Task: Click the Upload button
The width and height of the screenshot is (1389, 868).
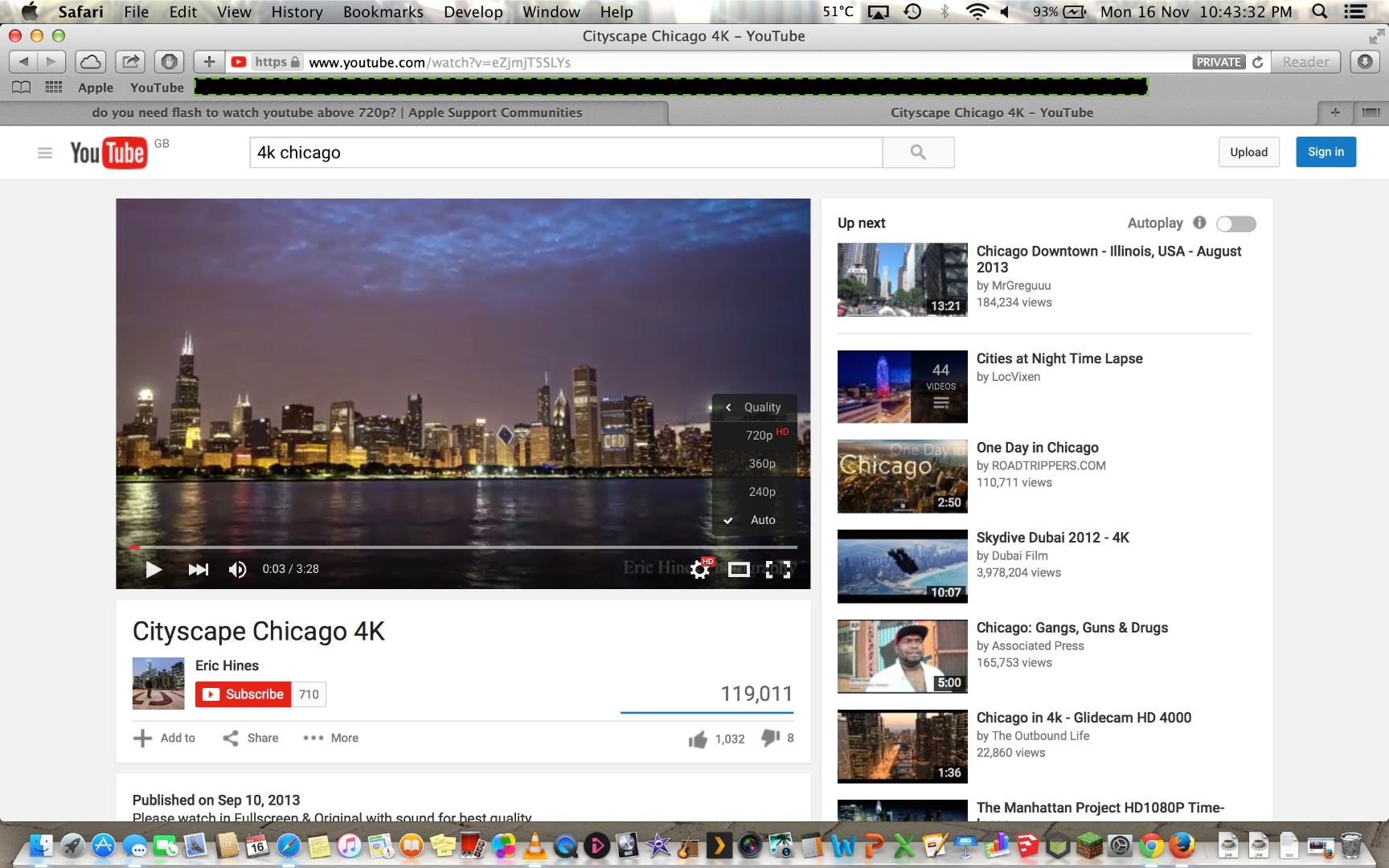Action: pos(1248,152)
